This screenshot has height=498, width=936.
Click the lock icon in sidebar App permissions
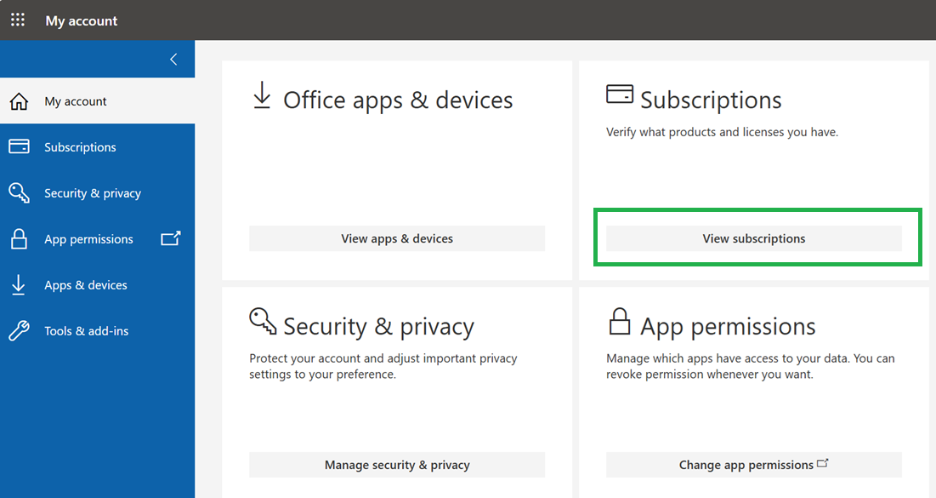tap(19, 239)
